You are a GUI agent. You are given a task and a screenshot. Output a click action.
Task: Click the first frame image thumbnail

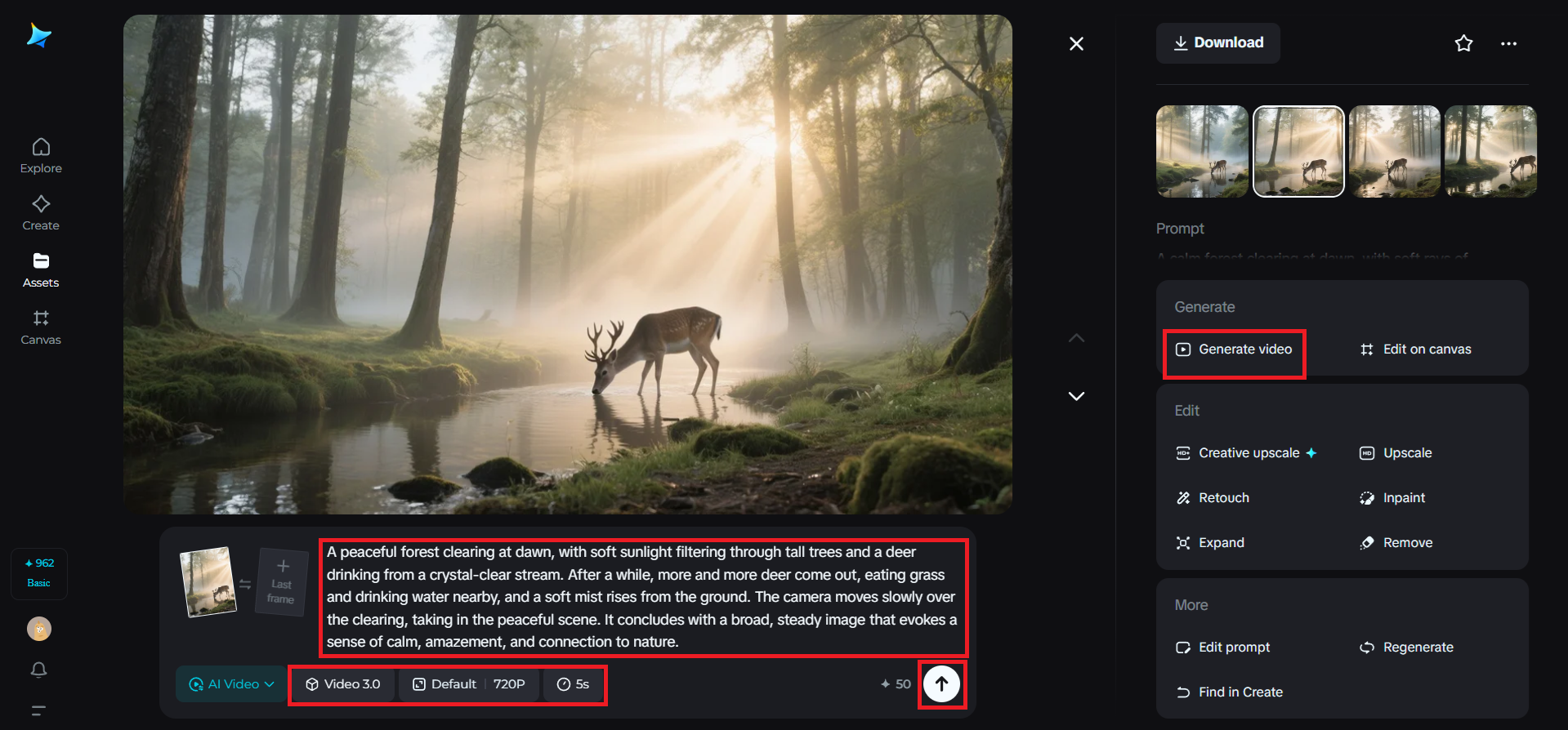click(x=208, y=582)
